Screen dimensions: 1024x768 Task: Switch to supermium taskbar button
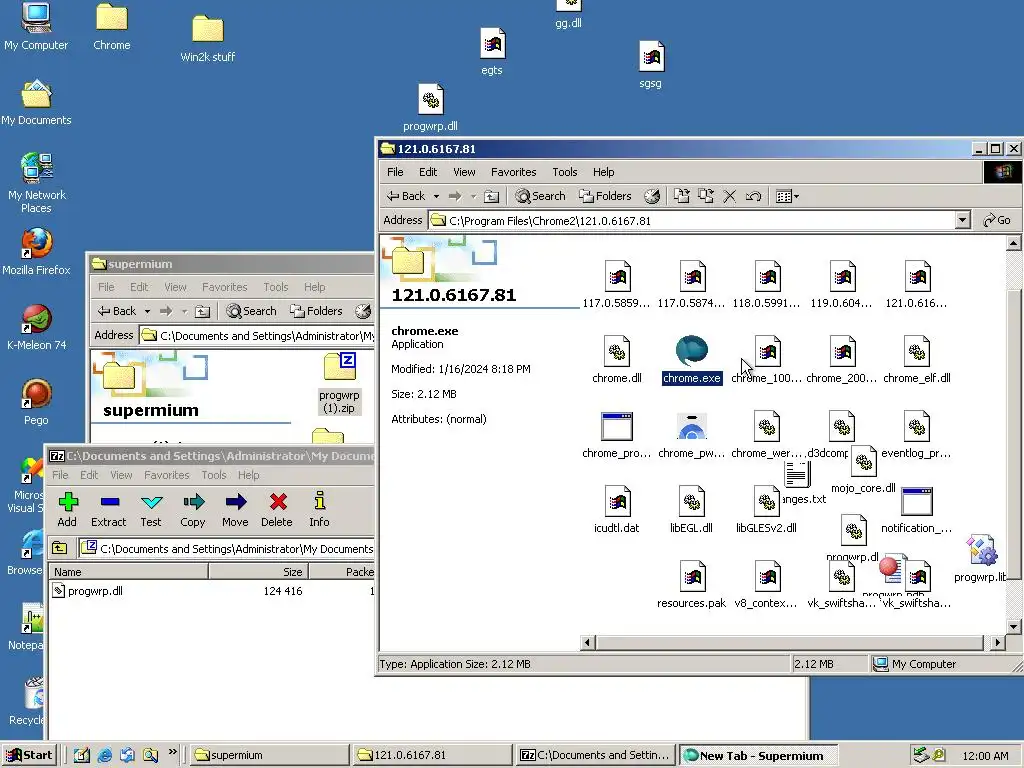click(269, 755)
